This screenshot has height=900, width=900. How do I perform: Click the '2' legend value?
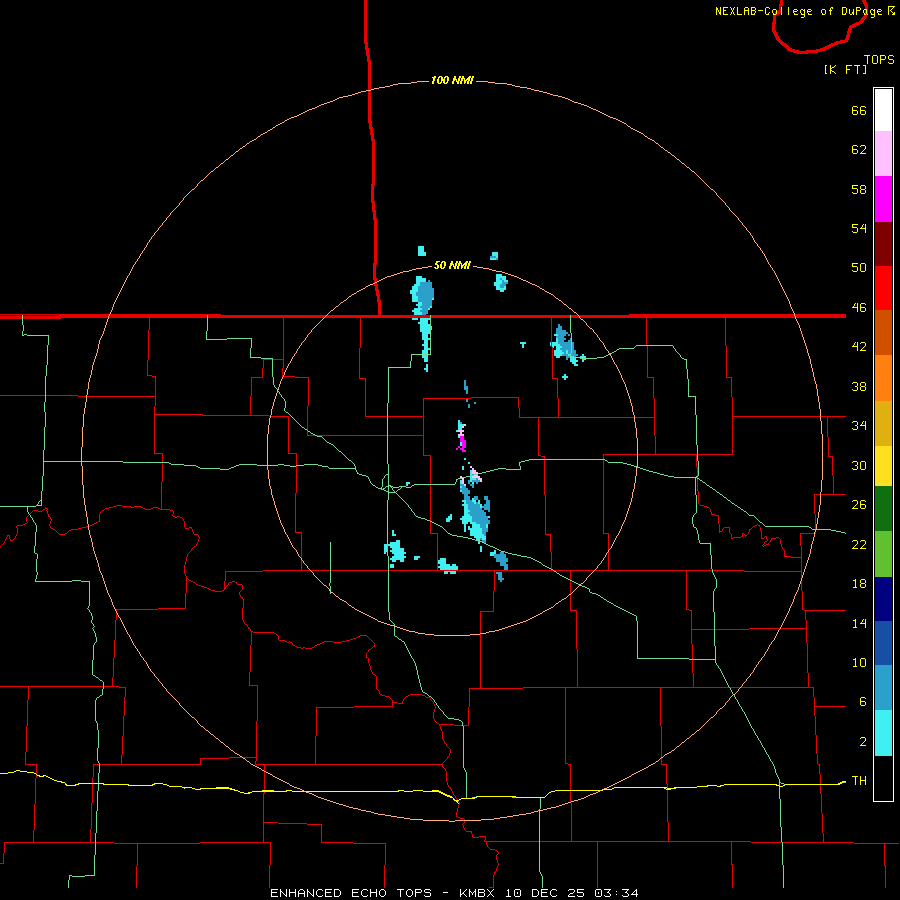click(x=863, y=742)
